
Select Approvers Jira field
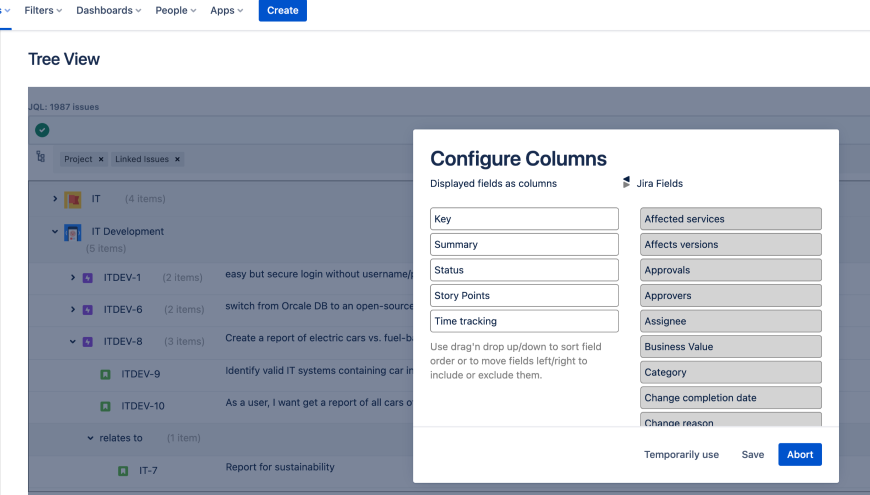pos(731,295)
